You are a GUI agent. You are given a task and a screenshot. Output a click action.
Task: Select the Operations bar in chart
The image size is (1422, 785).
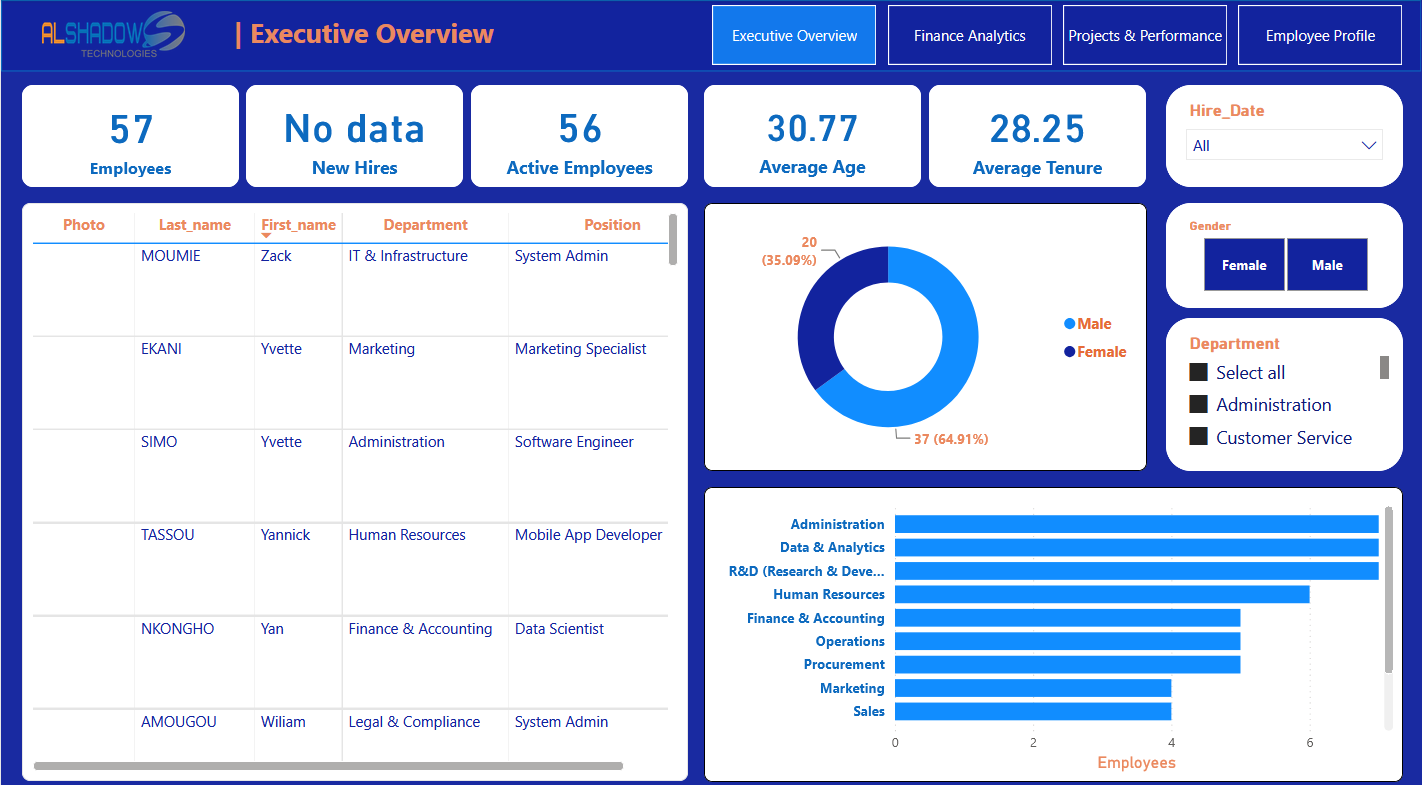[x=1067, y=641]
